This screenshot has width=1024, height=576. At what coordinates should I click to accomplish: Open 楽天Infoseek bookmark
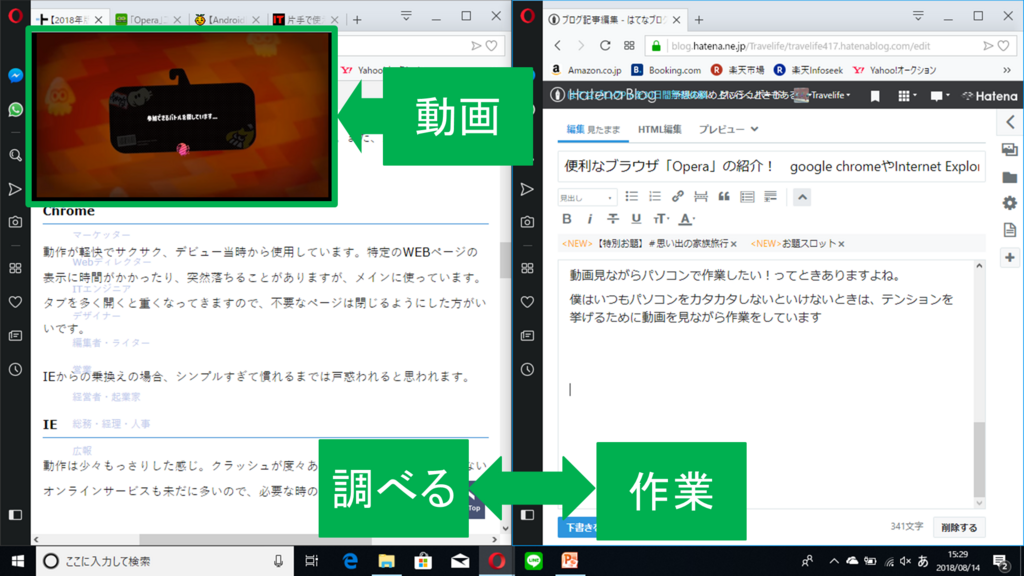coord(808,70)
